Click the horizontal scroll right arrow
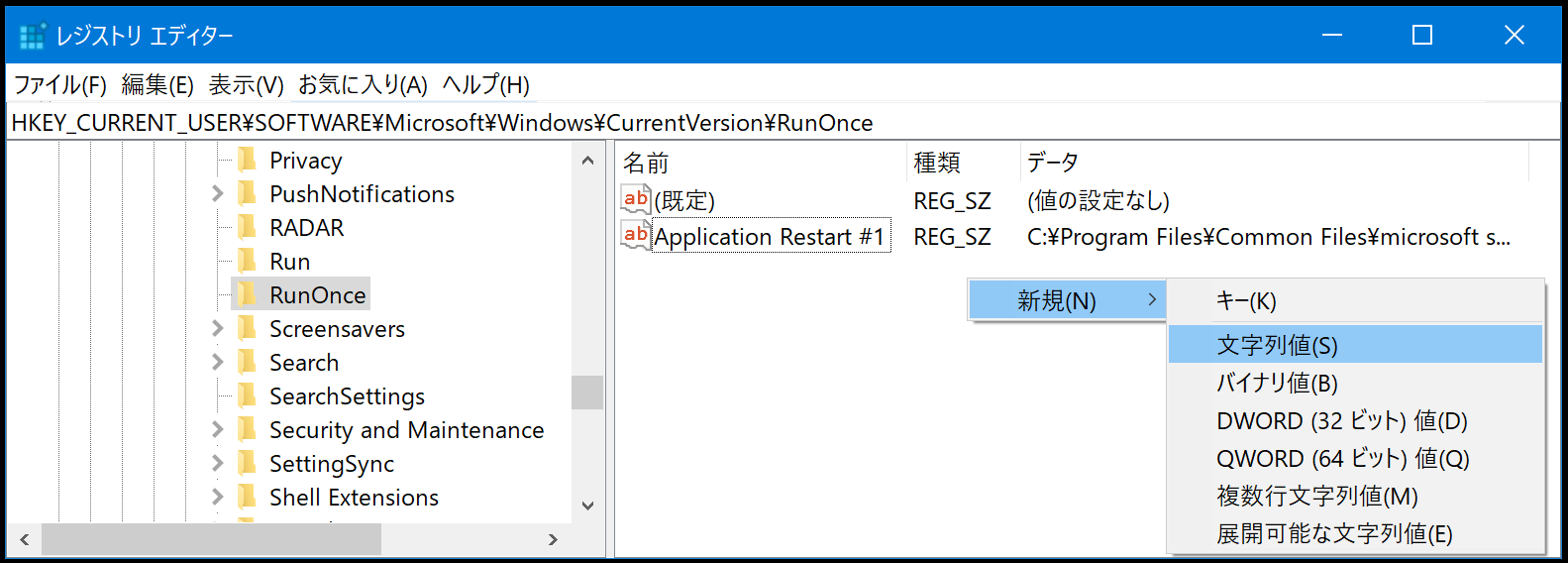The image size is (1568, 563). (x=553, y=539)
